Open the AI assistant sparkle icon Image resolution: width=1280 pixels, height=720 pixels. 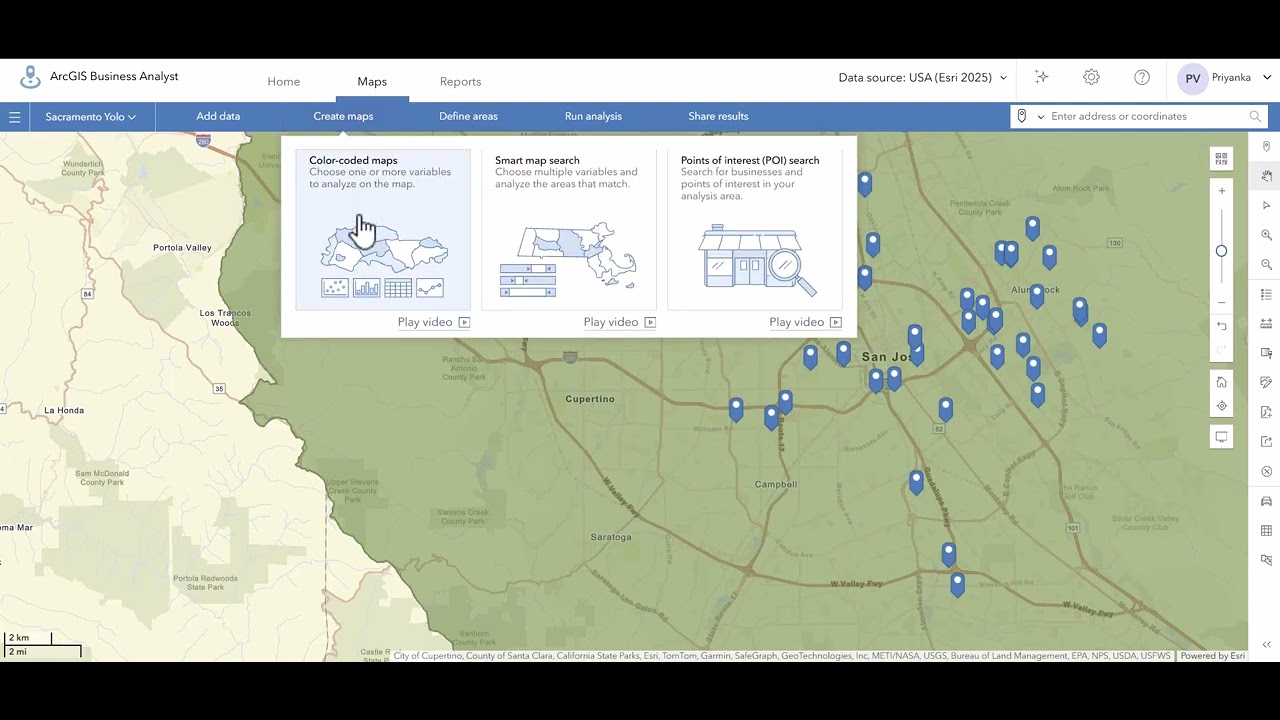click(x=1041, y=77)
